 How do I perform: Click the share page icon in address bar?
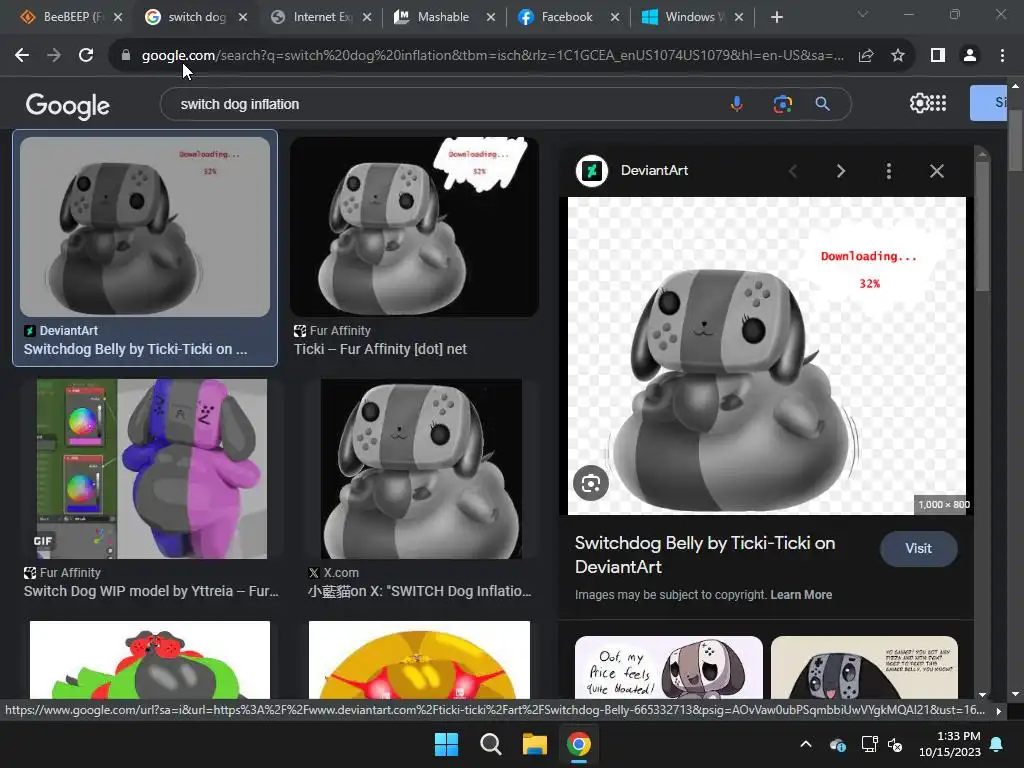point(866,56)
